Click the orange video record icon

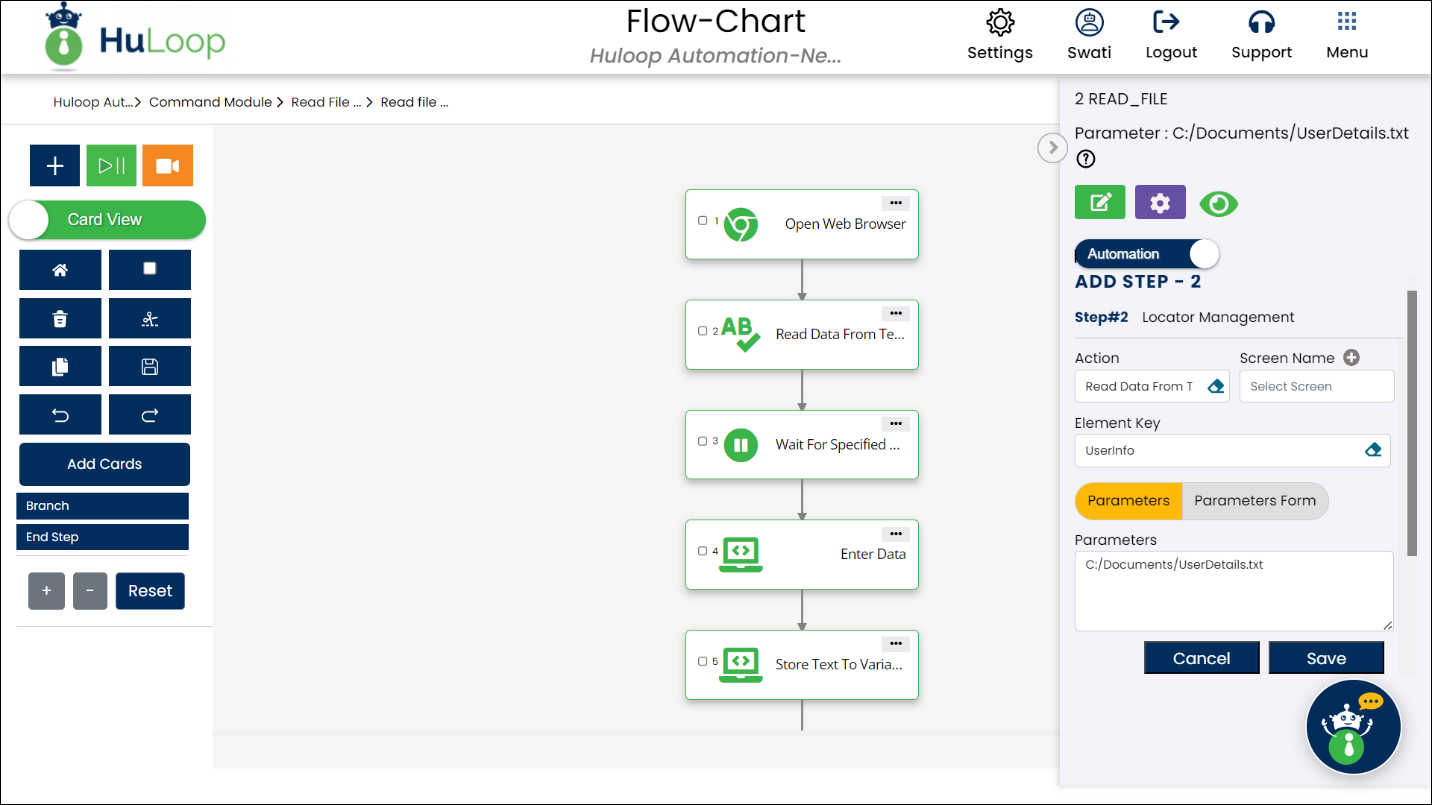point(167,166)
